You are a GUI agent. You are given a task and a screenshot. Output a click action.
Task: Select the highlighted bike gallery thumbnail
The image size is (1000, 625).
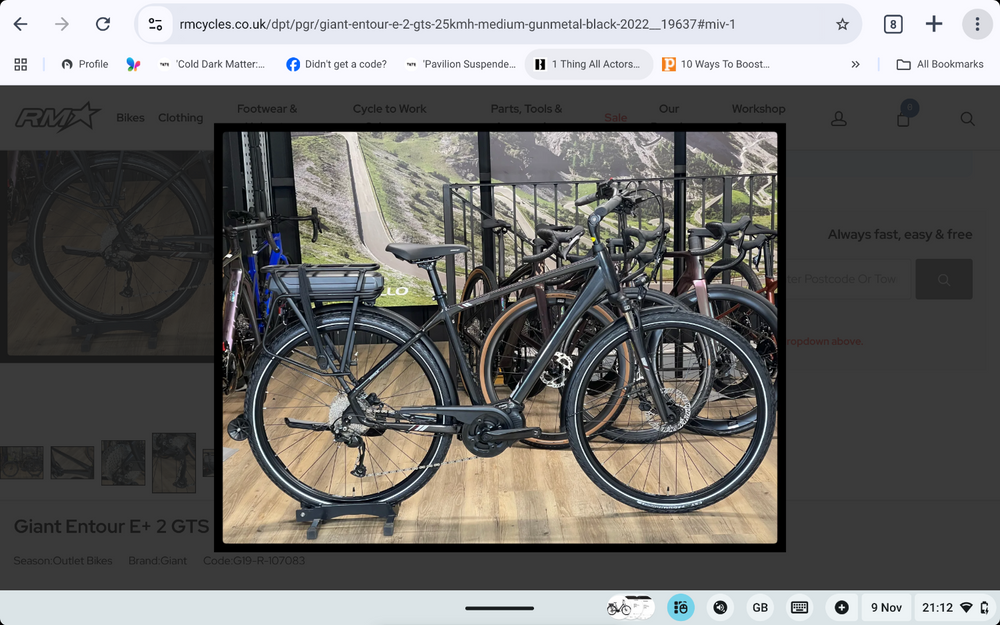173,462
